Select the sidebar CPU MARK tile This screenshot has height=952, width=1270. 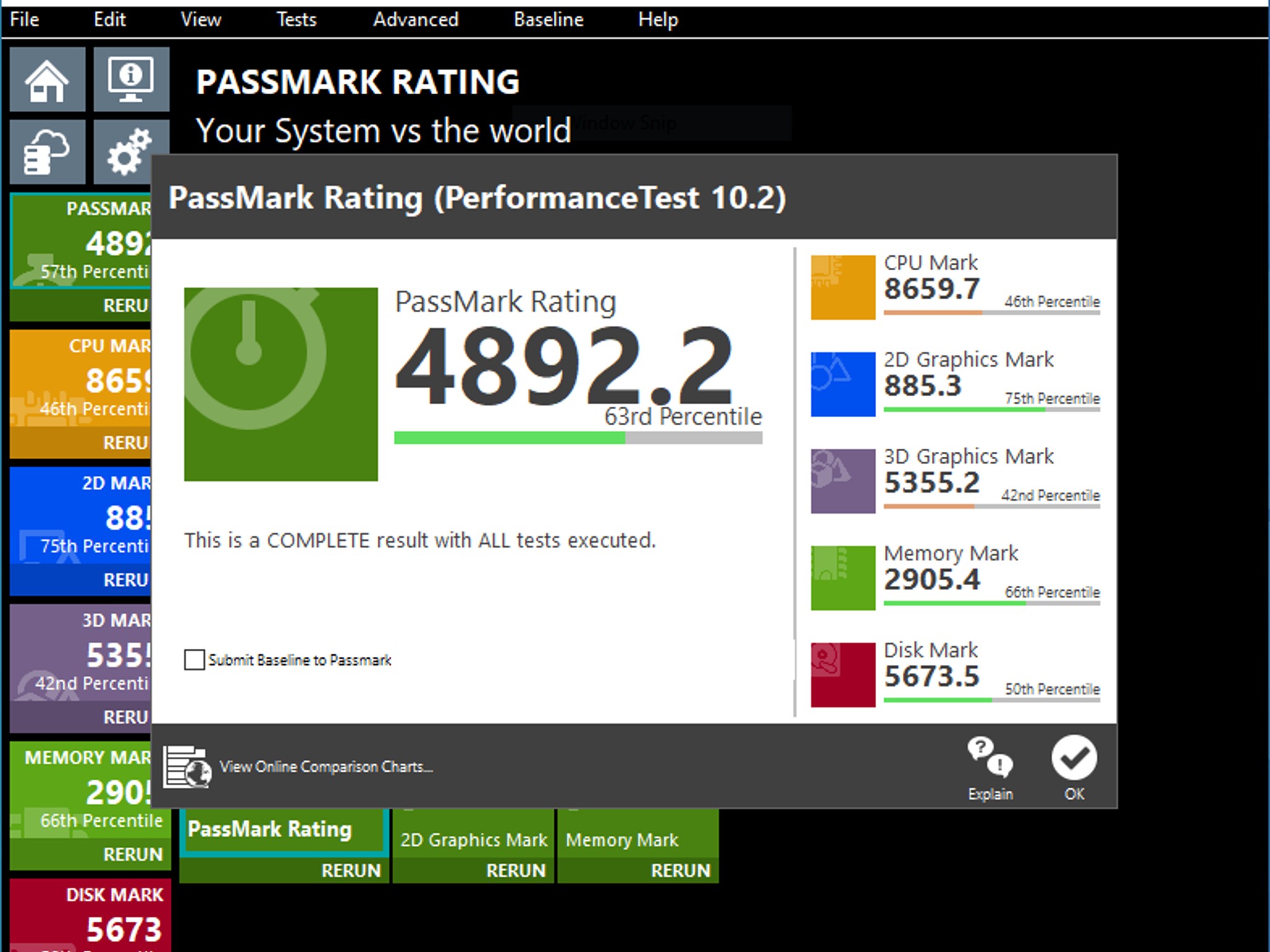[x=81, y=379]
